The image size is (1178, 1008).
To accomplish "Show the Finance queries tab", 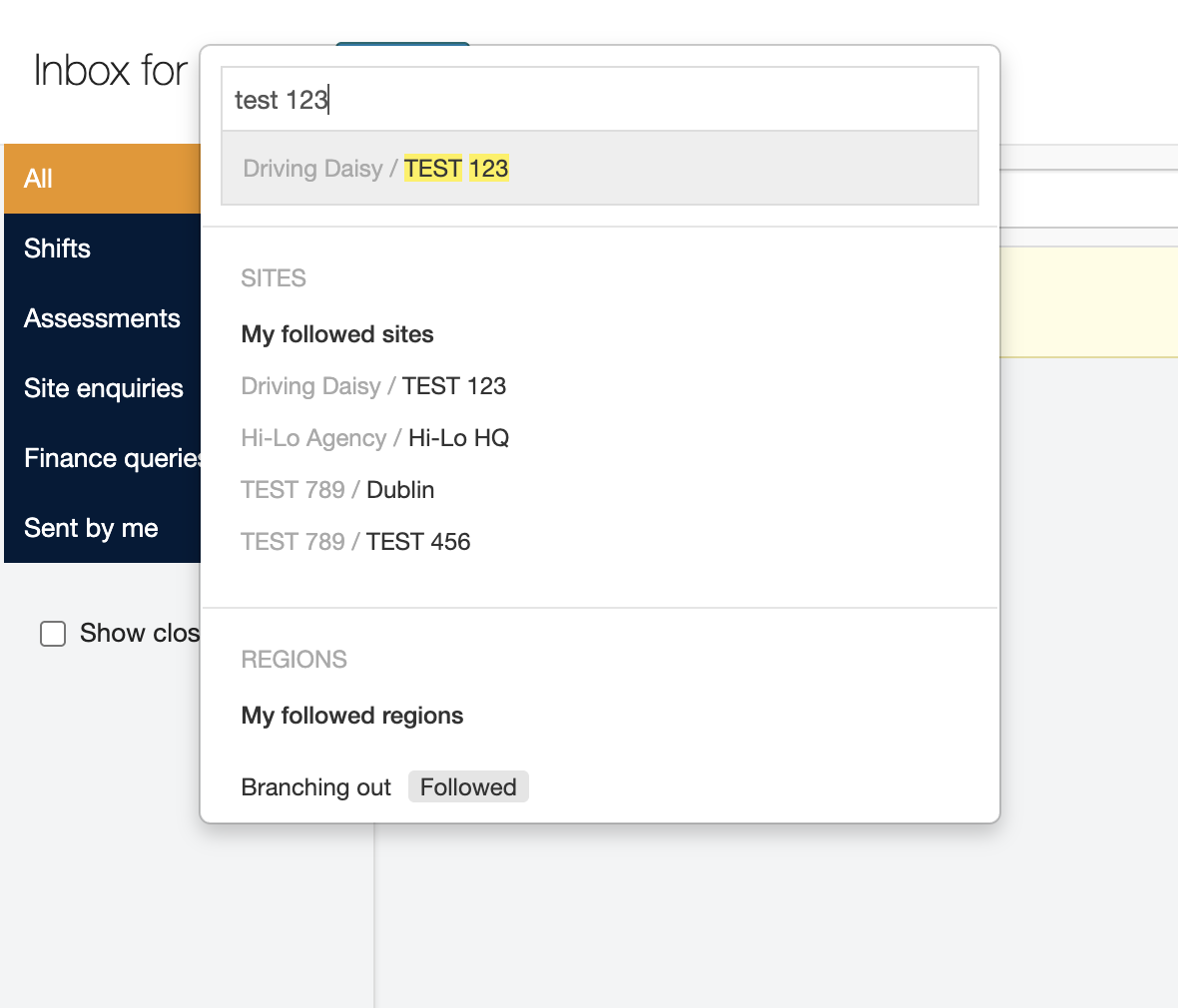I will point(102,458).
